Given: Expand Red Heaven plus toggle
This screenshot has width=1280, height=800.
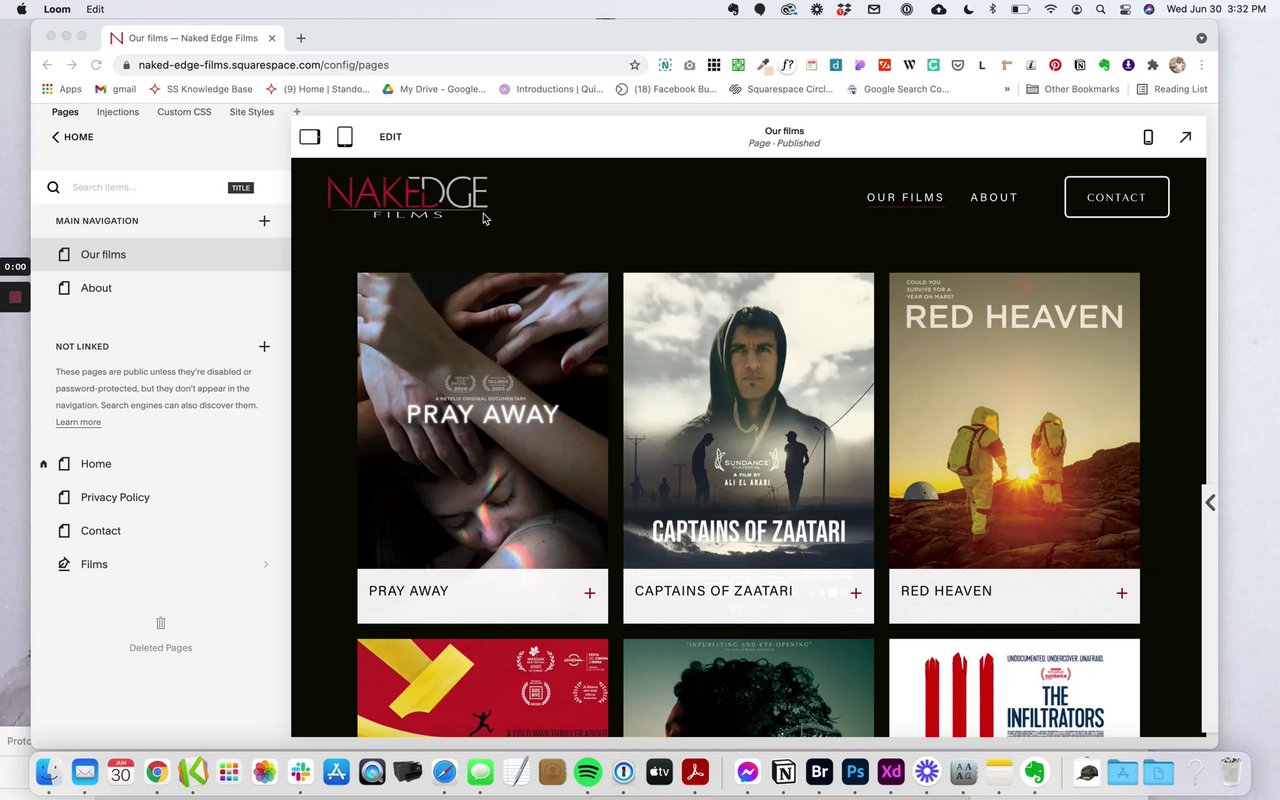Looking at the screenshot, I should pos(1122,593).
